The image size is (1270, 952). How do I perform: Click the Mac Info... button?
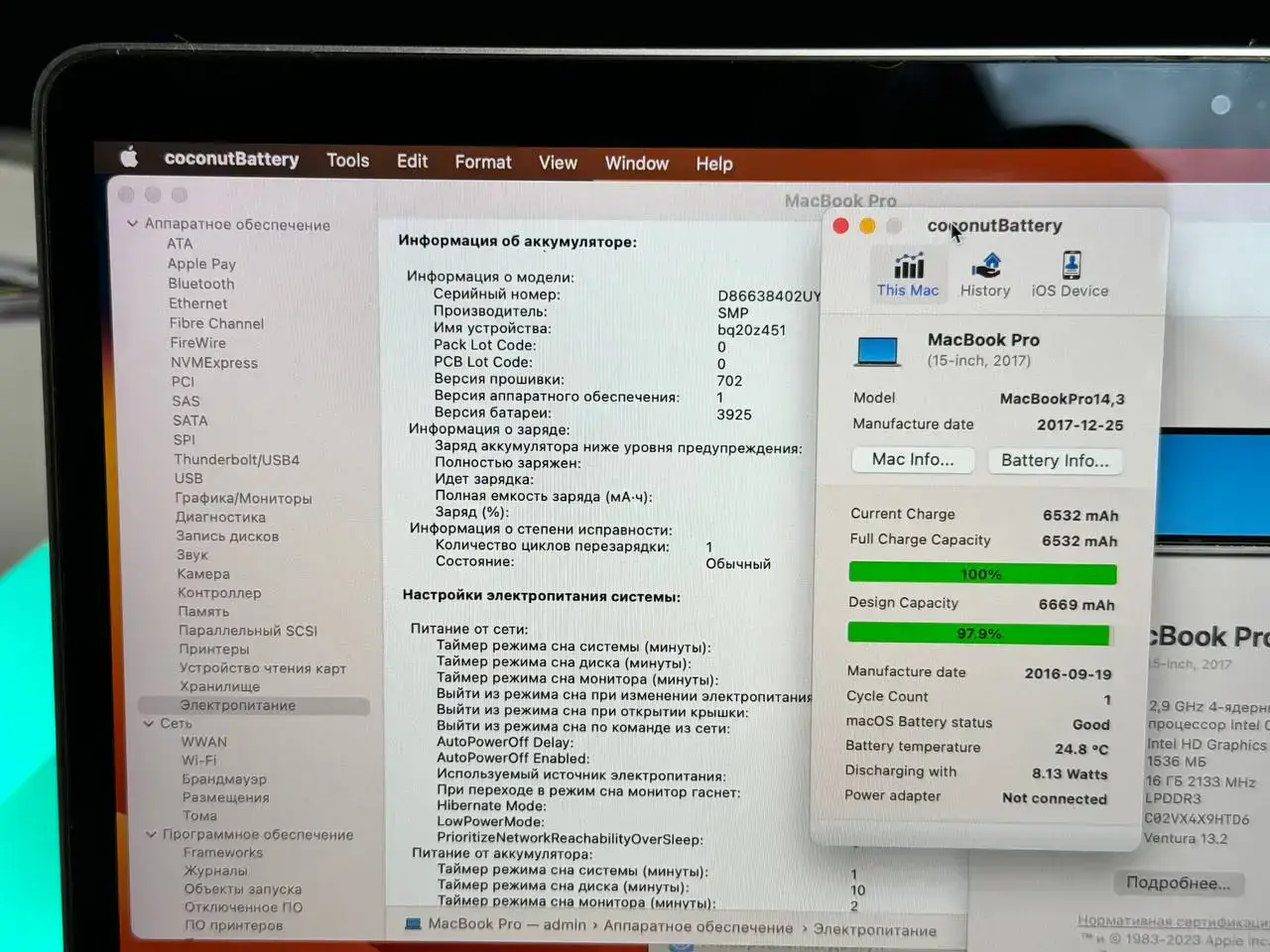coord(913,459)
